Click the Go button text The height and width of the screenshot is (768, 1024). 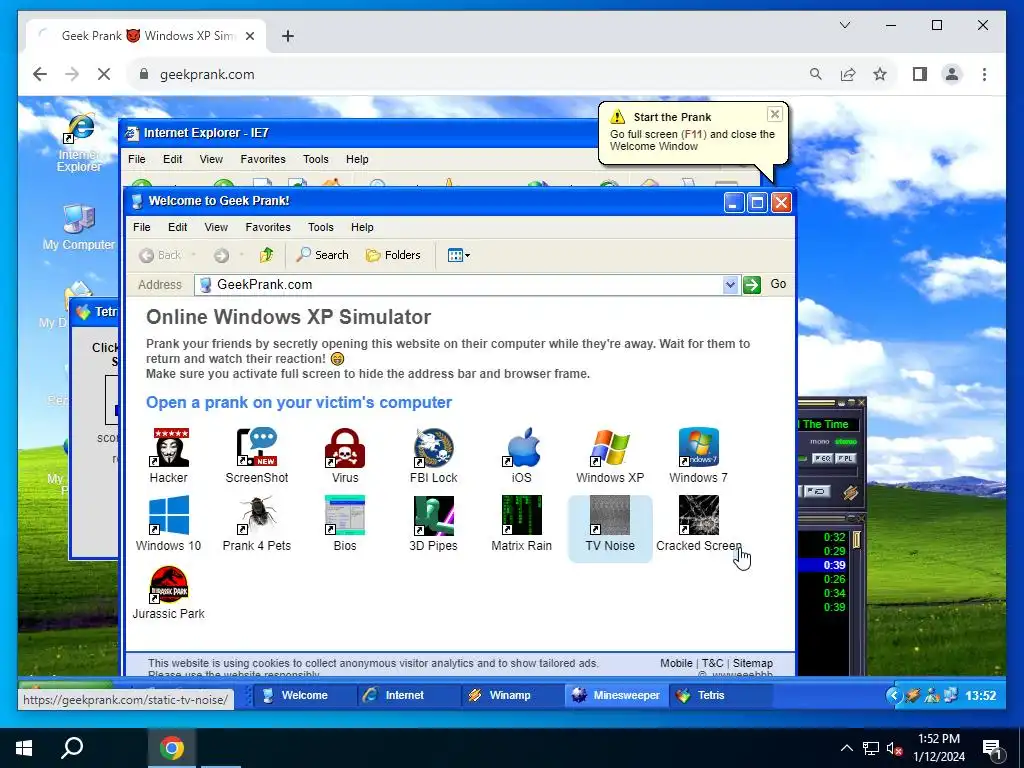click(778, 284)
